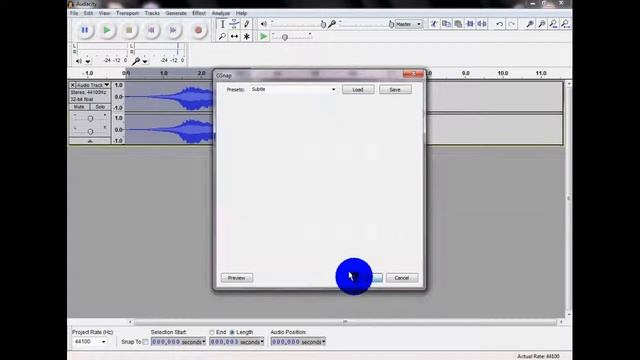Click the Fit Project zoom icon
Screen dimensions: 640x360
pyautogui.click(x=565, y=24)
